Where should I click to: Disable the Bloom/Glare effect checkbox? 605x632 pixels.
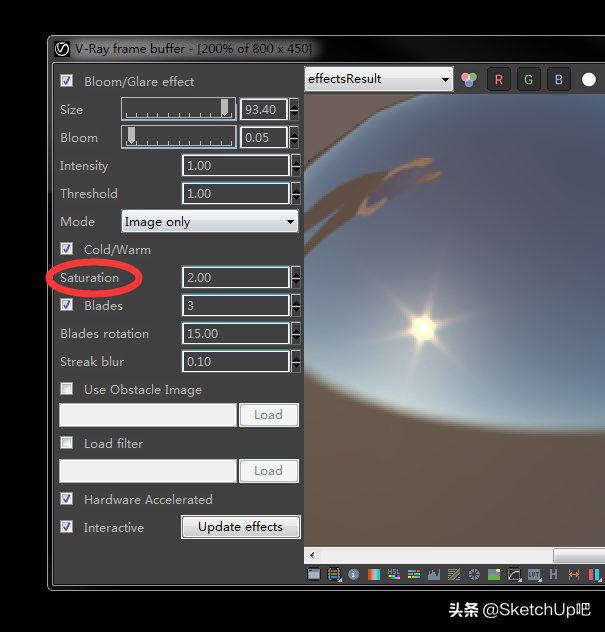click(67, 81)
